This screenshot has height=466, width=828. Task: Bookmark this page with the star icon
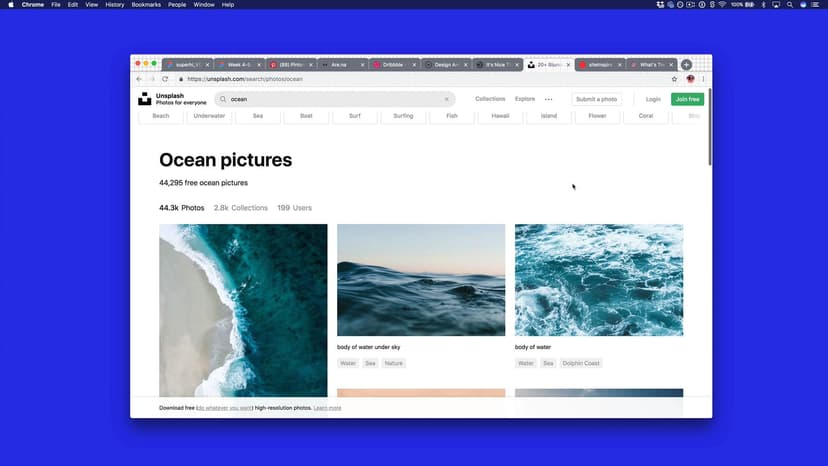pos(675,79)
